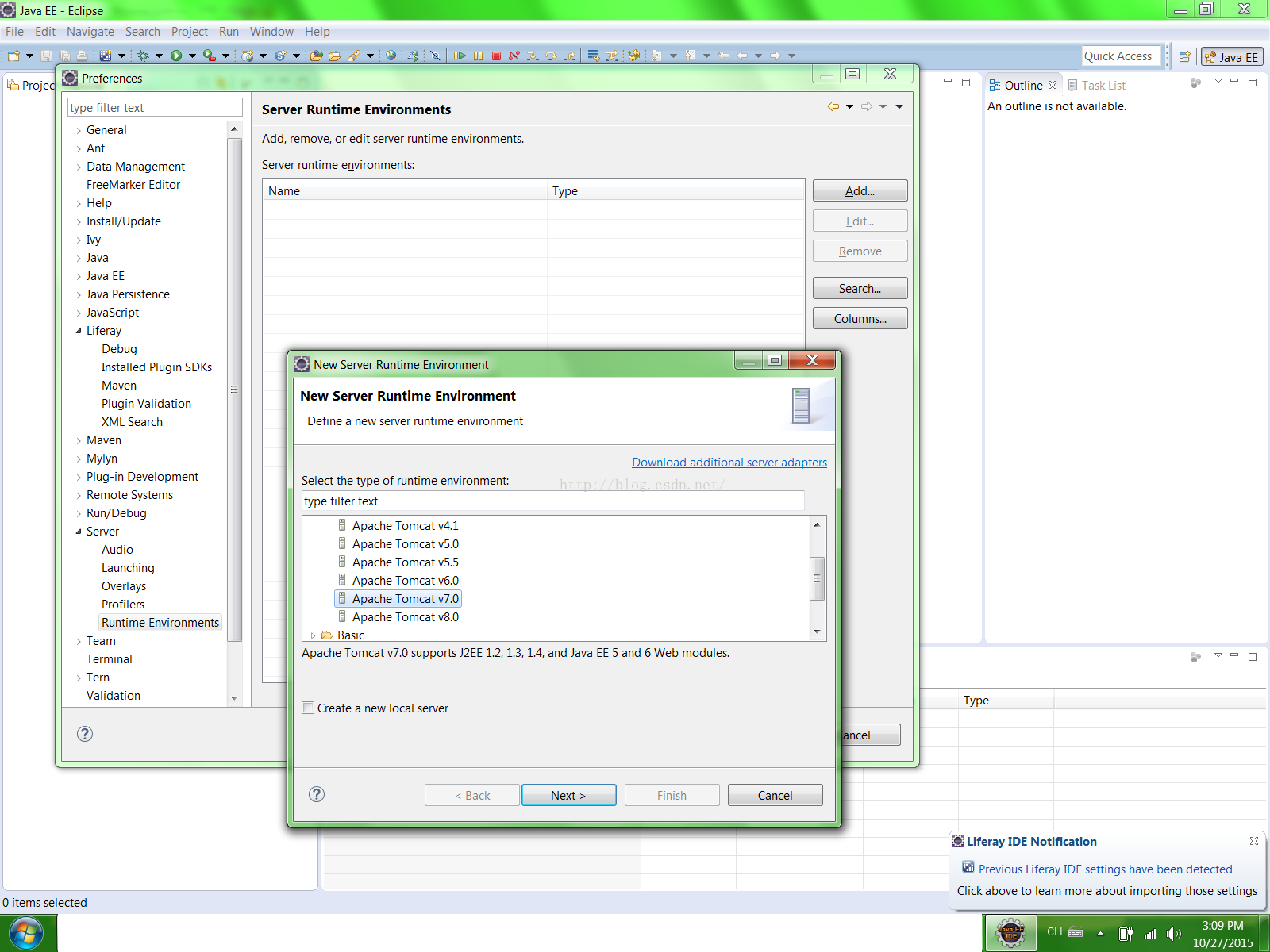Open the Navigate menu
The height and width of the screenshot is (952, 1270).
pos(90,32)
